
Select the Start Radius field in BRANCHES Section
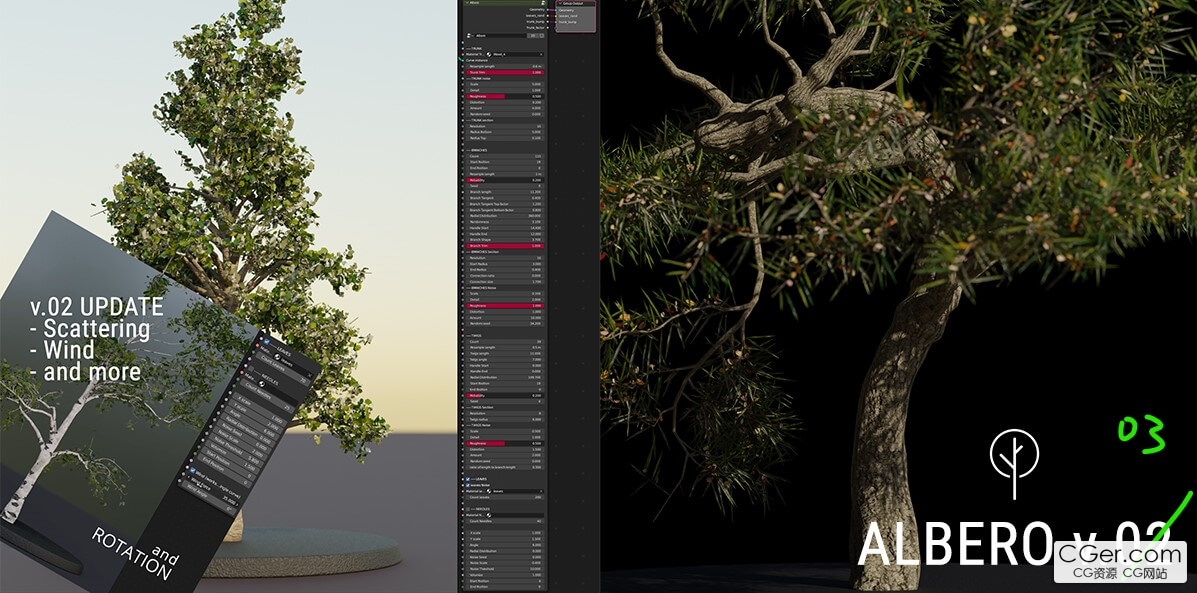pos(505,264)
